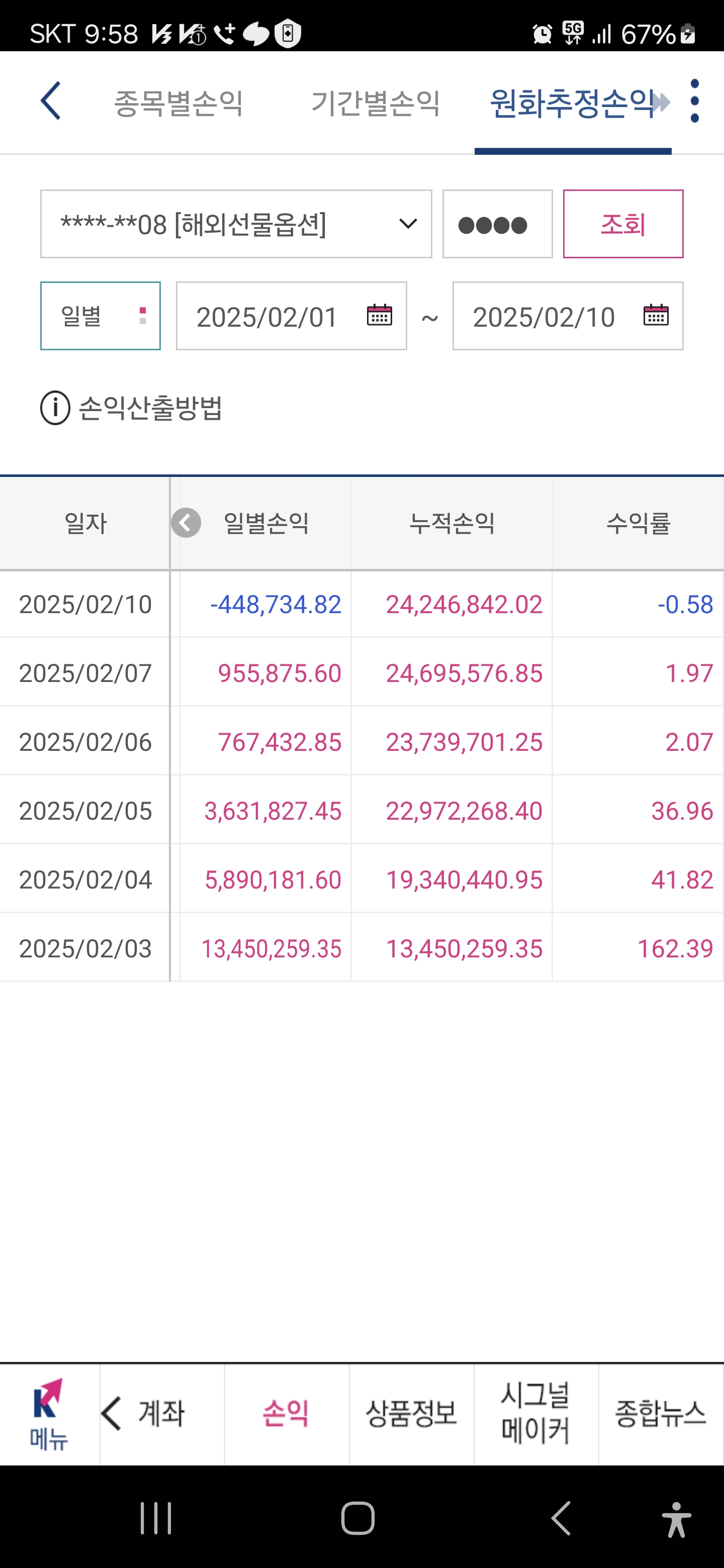This screenshot has width=724, height=1568.
Task: Open the three-dot more options menu
Action: pyautogui.click(x=694, y=101)
